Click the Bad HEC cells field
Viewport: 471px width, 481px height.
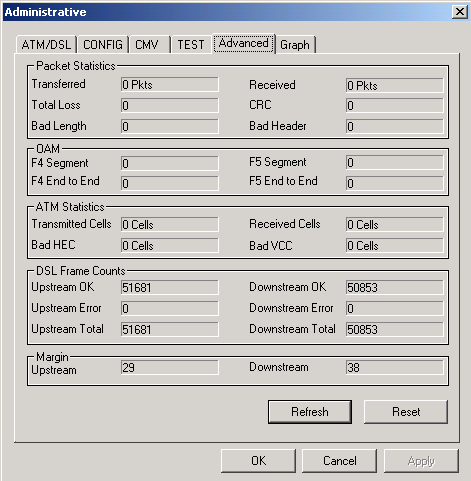point(170,245)
